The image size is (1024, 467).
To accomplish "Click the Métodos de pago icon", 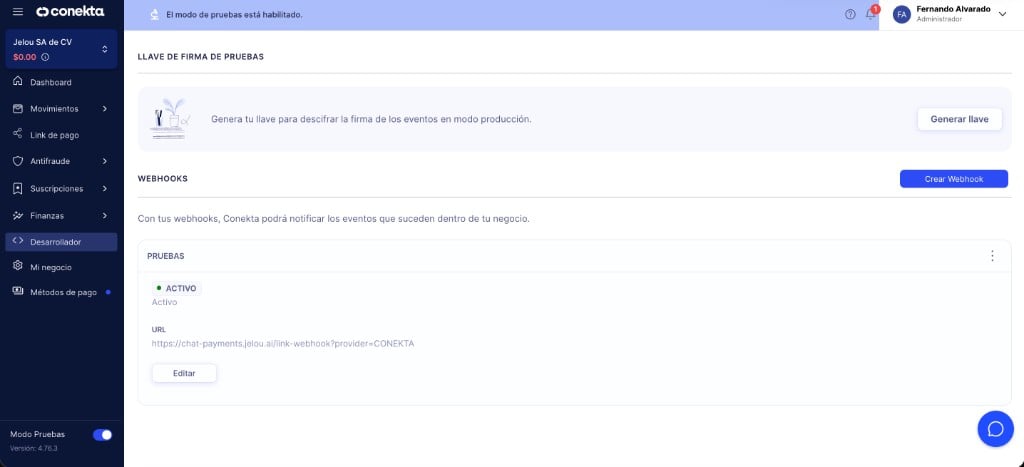I will (18, 292).
